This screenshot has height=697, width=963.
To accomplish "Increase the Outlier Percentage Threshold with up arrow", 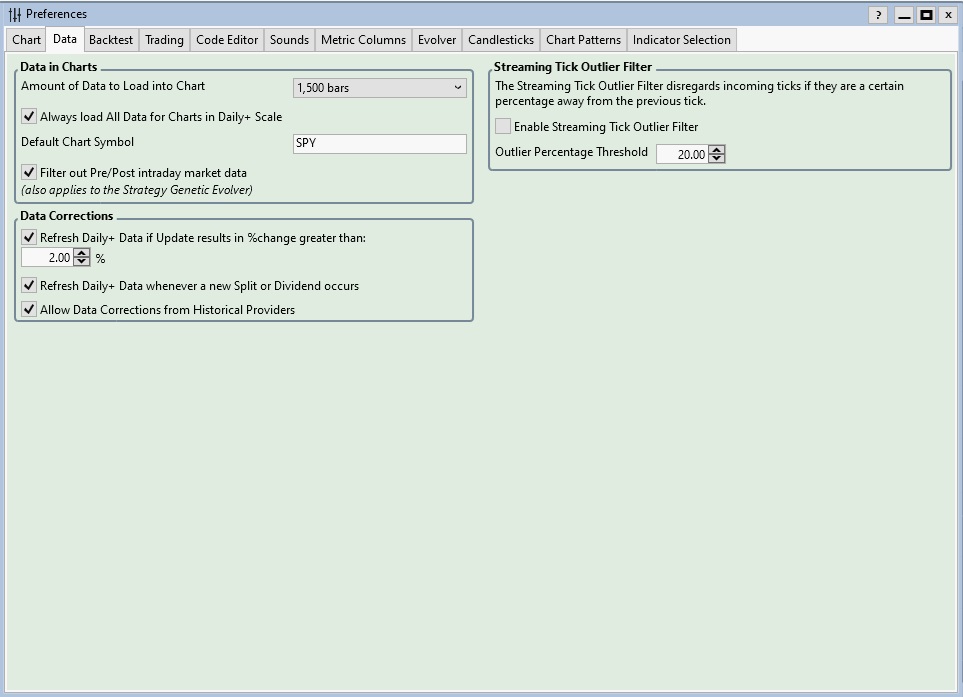I will [x=717, y=149].
